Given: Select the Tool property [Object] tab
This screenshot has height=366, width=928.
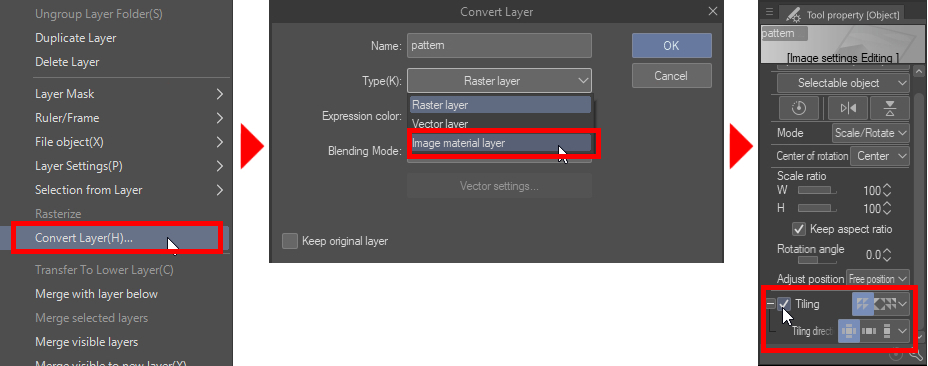Looking at the screenshot, I should [x=843, y=15].
